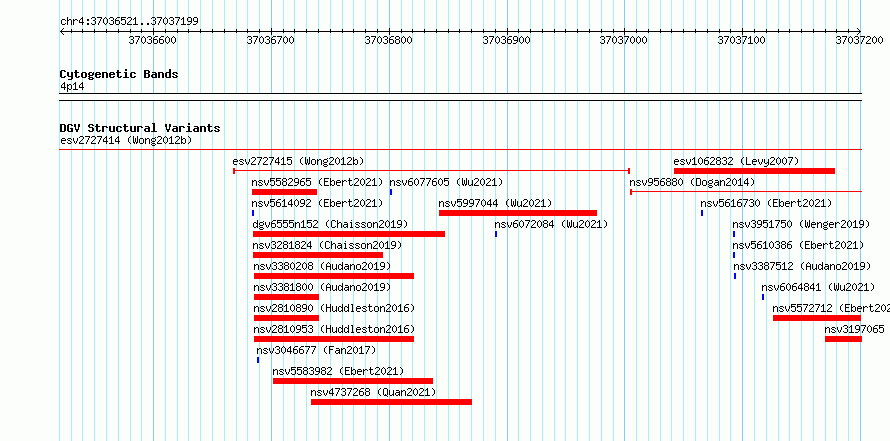Click the nsv6072084 (Wu2021) label text

pos(551,224)
